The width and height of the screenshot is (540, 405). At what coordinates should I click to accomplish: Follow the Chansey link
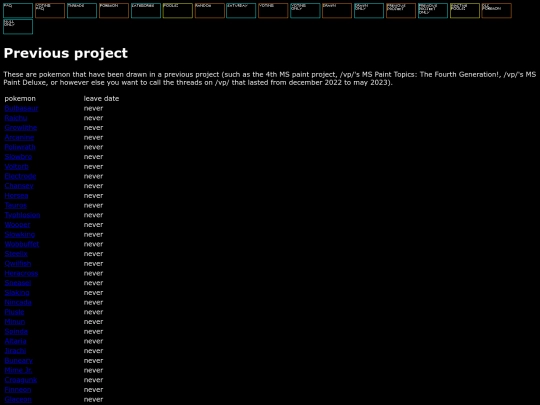19,186
